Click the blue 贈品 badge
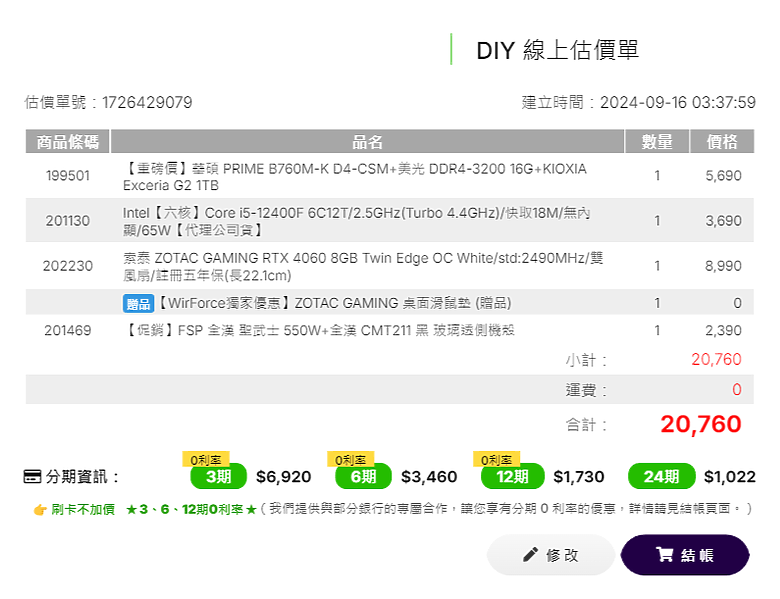This screenshot has height=599, width=780. (x=138, y=303)
